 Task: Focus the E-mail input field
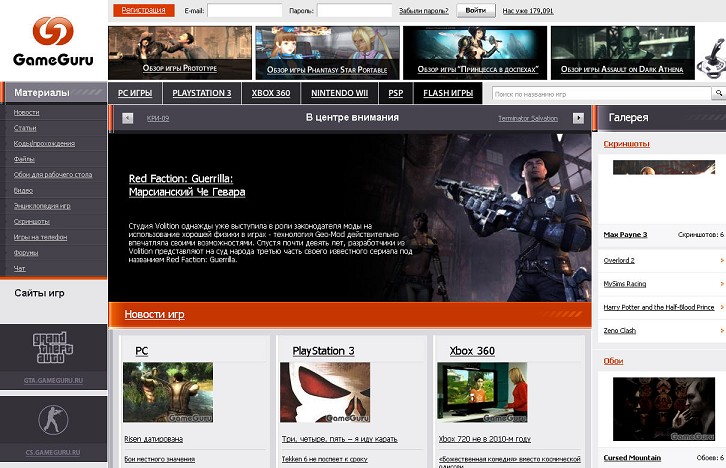(x=244, y=11)
